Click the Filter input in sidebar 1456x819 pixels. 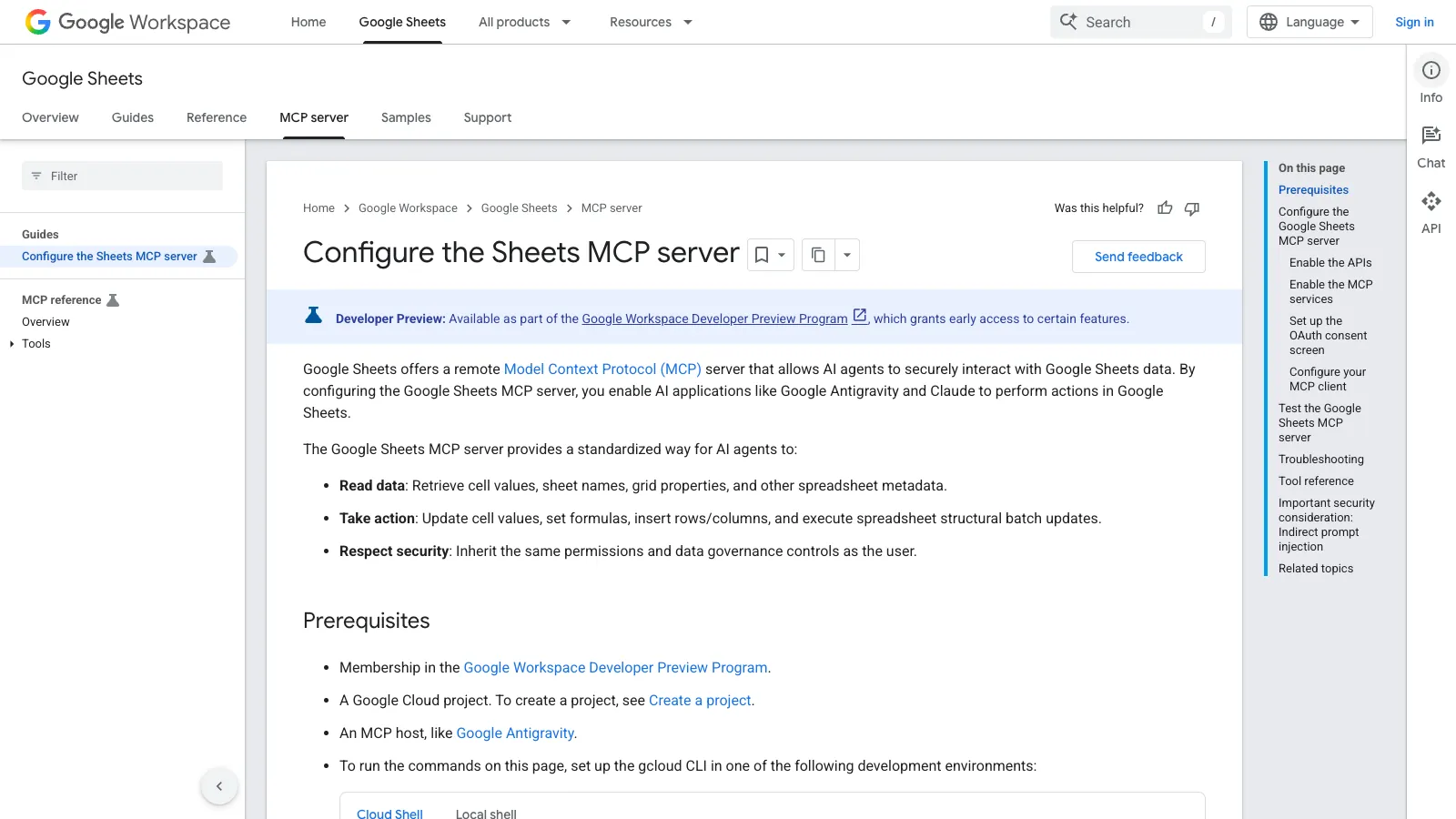coord(122,176)
